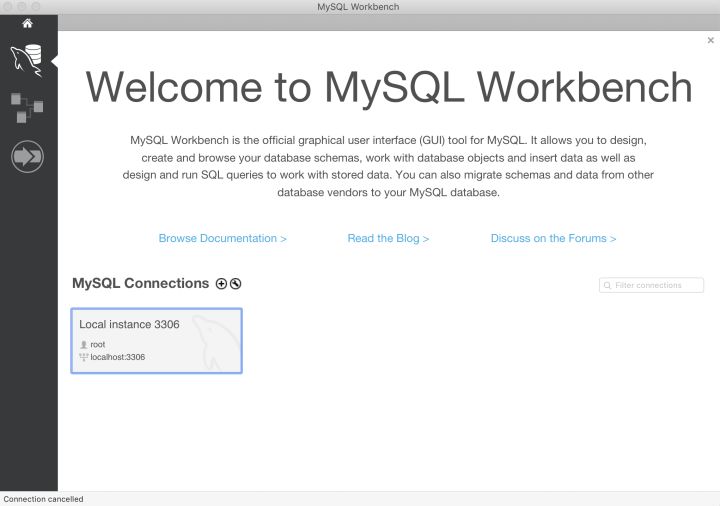Screen dimensions: 720x506
Task: Manage connections using the wrench icon
Action: point(236,284)
